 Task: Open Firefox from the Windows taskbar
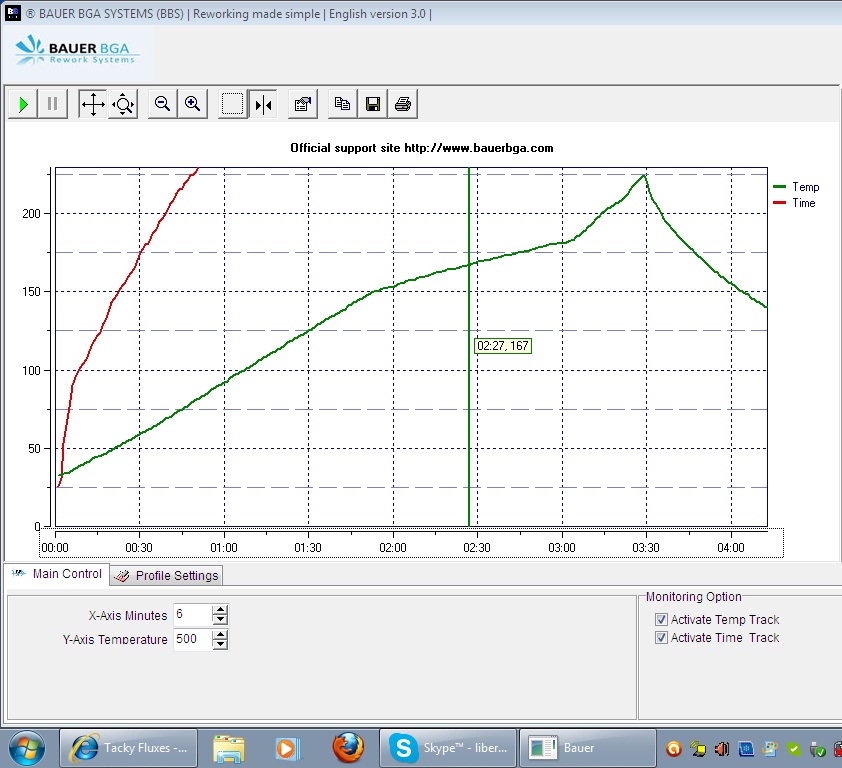(x=348, y=747)
